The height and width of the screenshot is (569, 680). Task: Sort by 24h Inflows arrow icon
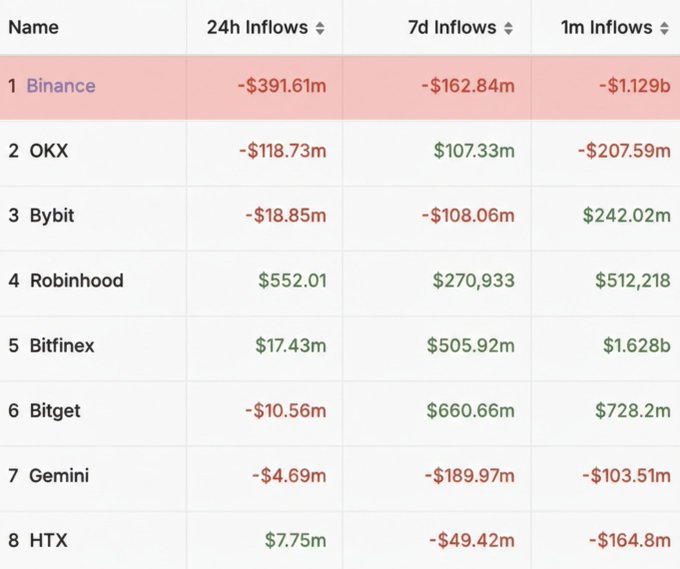320,28
